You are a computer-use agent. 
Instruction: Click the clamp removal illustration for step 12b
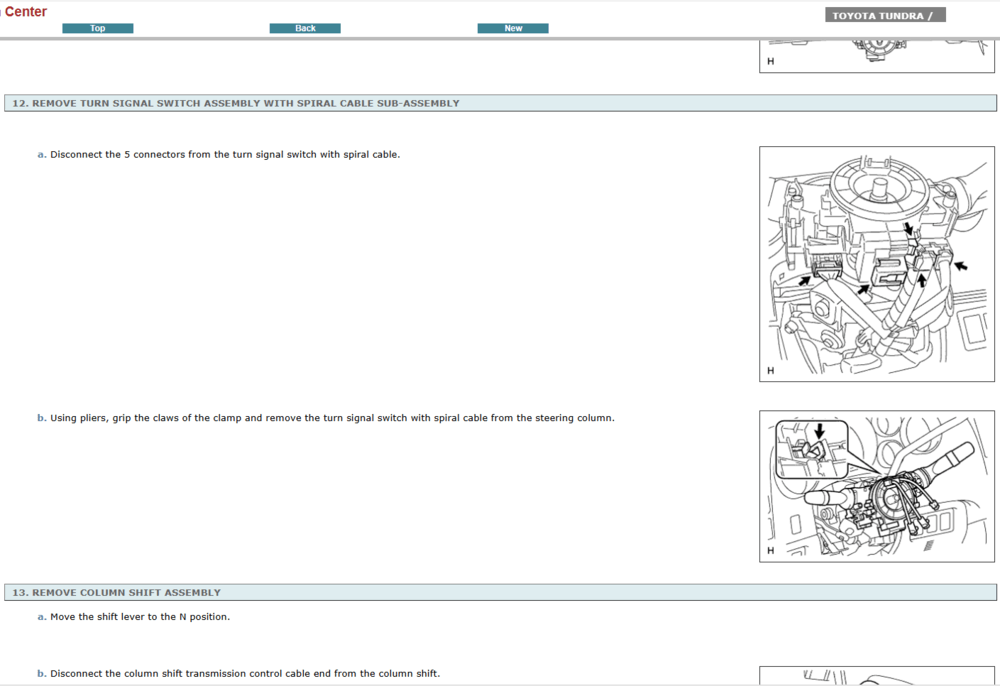(875, 484)
